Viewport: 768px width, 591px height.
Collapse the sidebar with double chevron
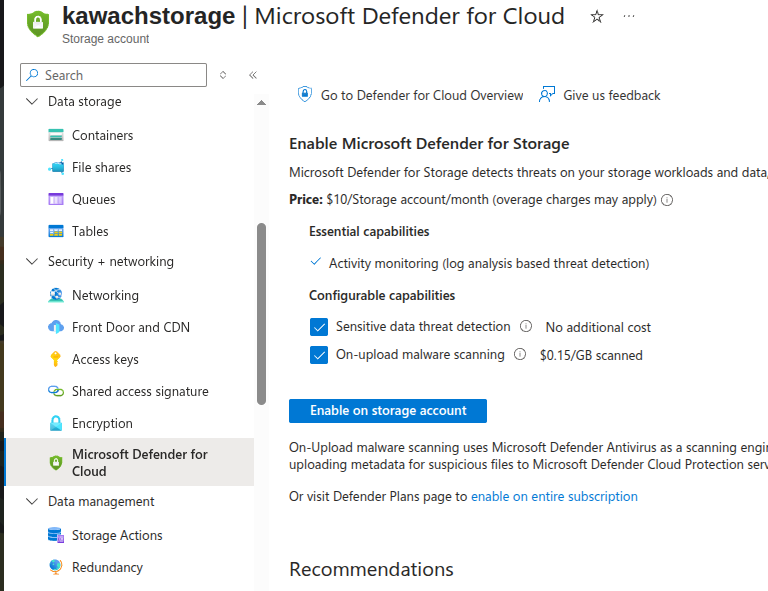point(253,75)
